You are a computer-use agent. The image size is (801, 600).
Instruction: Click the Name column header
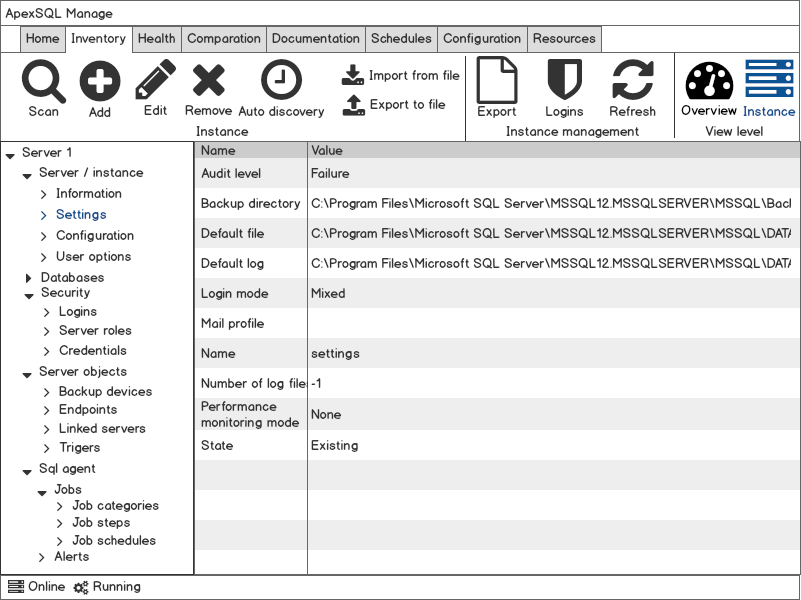[251, 150]
